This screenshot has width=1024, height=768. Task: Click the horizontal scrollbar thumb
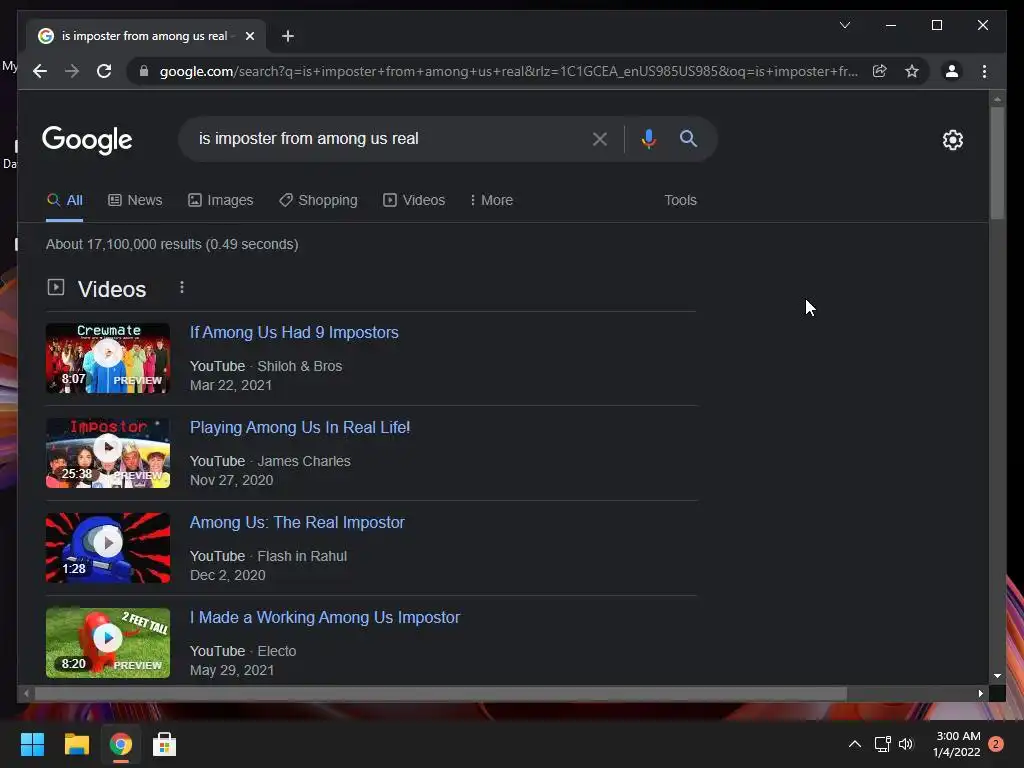[441, 694]
